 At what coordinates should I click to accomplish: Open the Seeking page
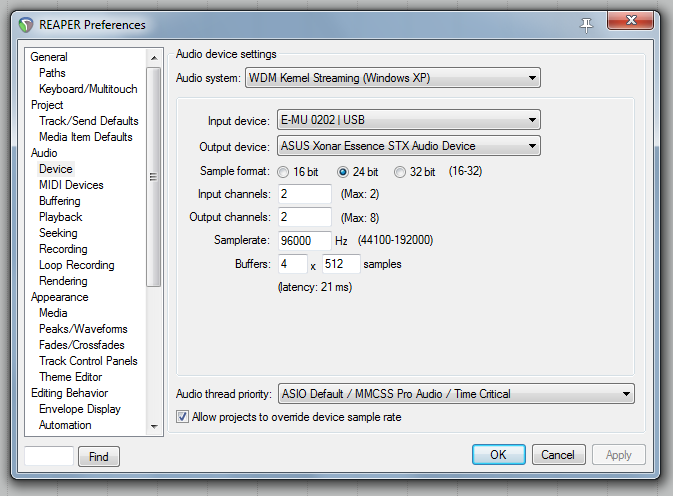coord(58,233)
